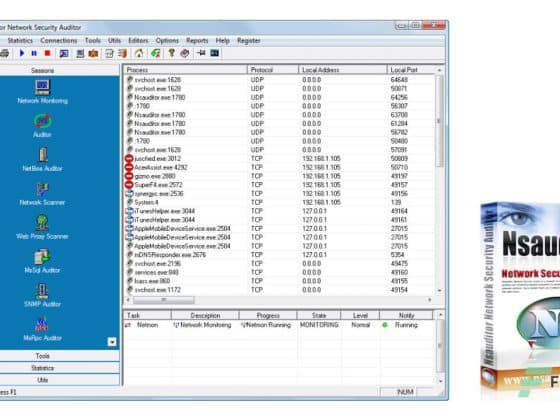This screenshot has height=420, width=560.
Task: Click the house icon in the toolbar
Action: pyautogui.click(x=139, y=53)
